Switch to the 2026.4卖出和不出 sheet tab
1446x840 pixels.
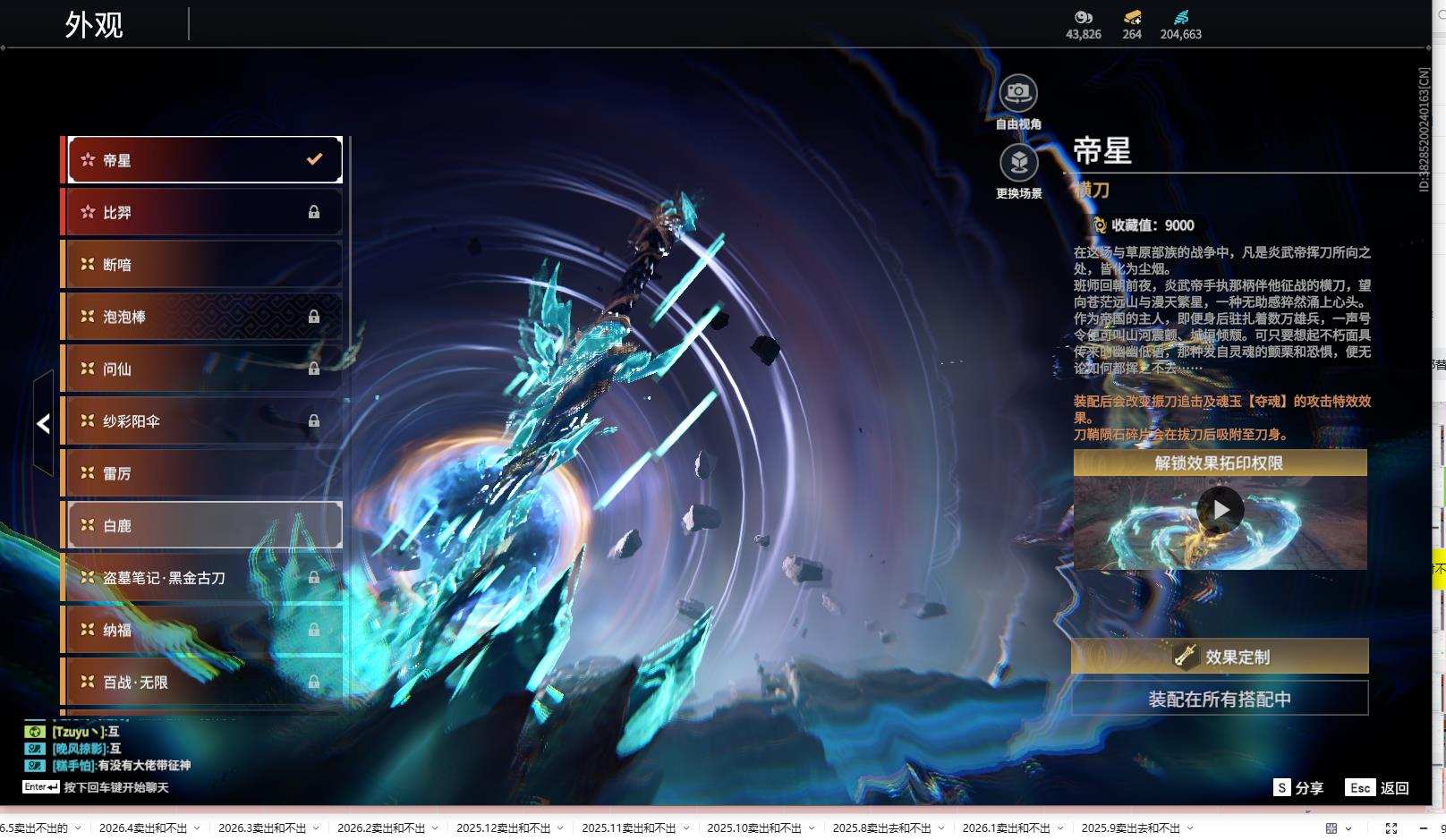pos(143,828)
